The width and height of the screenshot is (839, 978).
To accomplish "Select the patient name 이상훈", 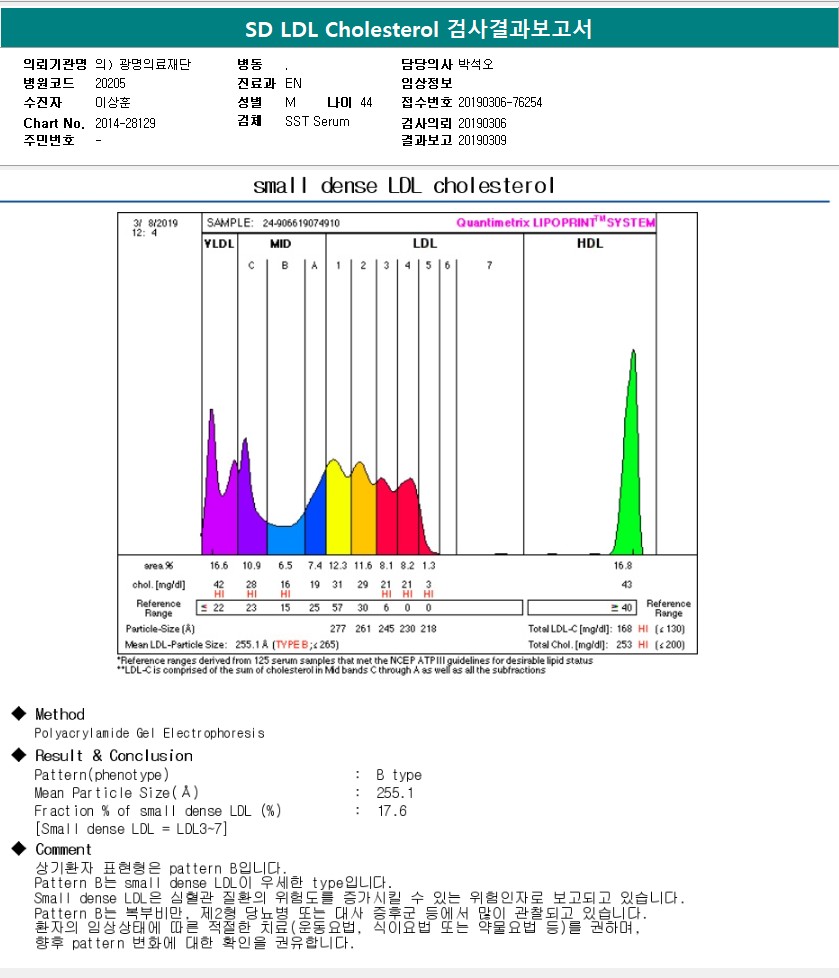I will tap(113, 102).
